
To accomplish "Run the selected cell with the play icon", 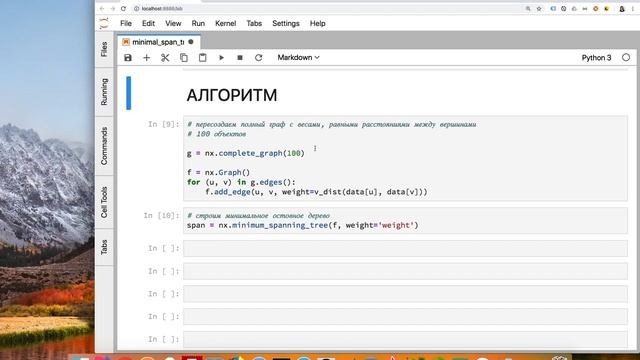I will pyautogui.click(x=221, y=58).
